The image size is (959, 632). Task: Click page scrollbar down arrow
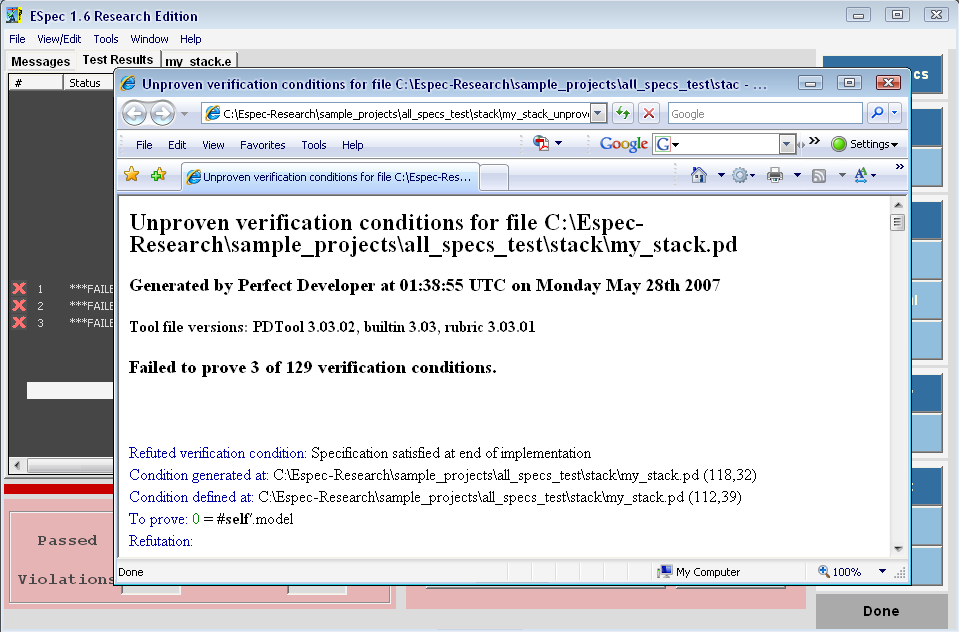[898, 549]
